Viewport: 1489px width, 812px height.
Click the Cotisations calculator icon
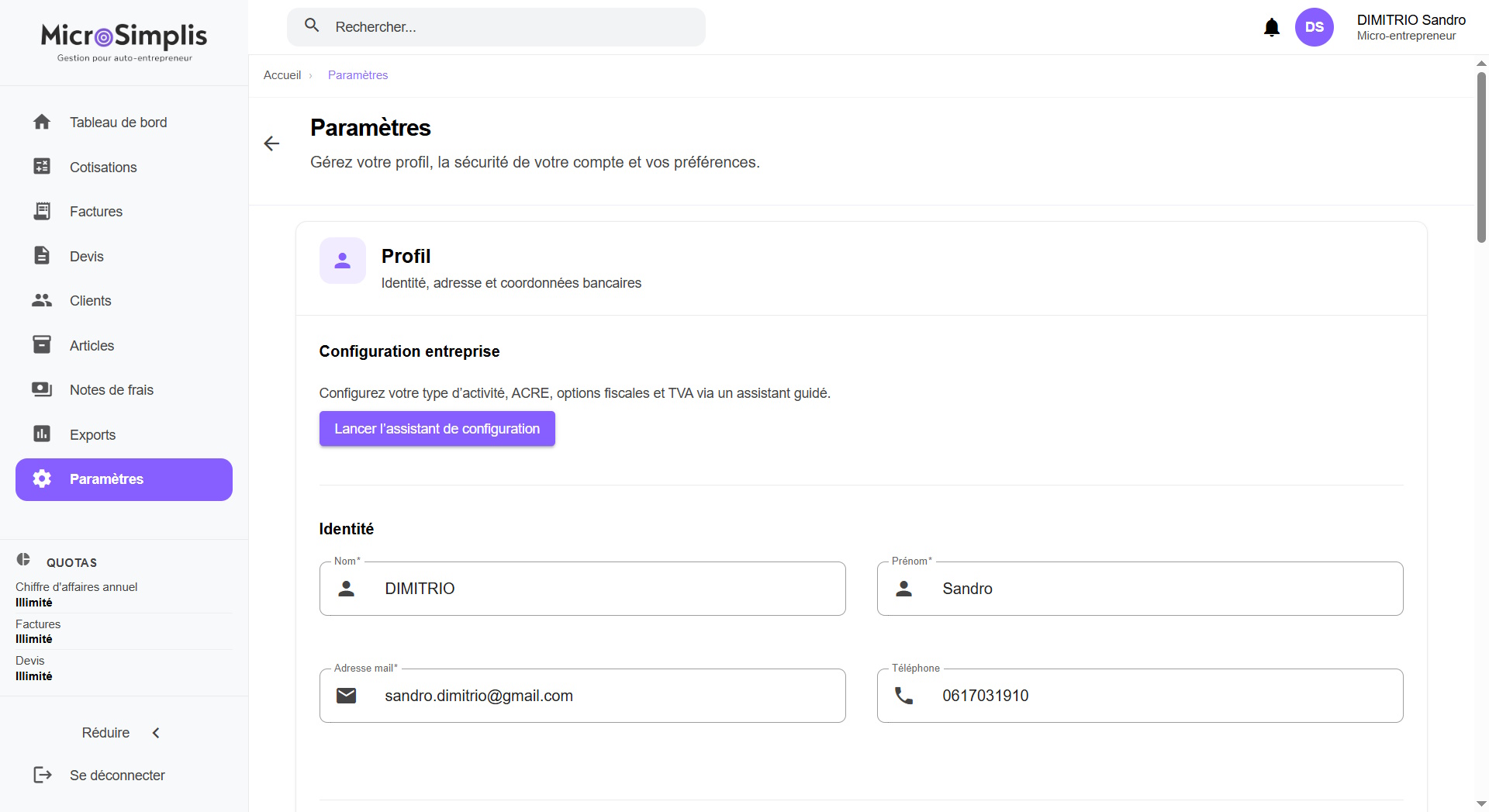click(x=42, y=167)
